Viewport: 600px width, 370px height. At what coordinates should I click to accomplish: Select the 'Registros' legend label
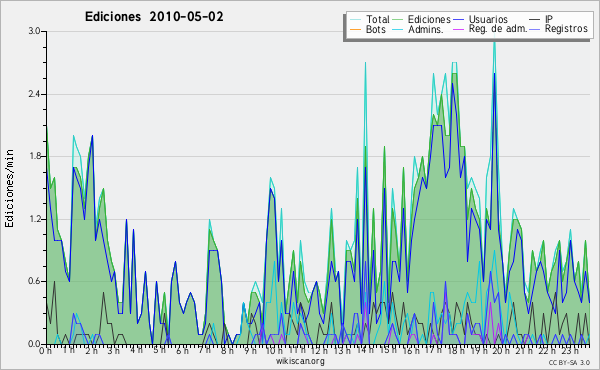(x=566, y=29)
